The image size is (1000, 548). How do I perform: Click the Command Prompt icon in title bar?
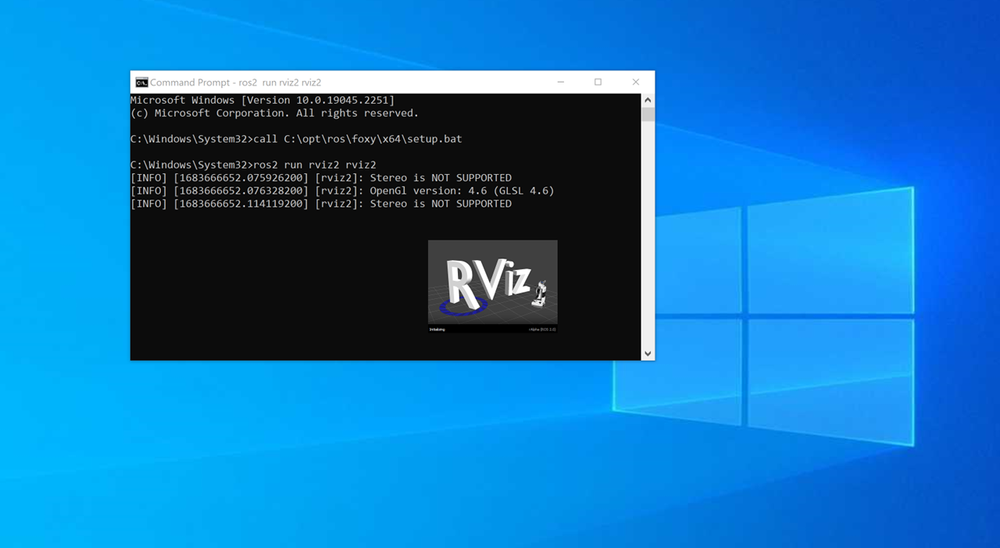click(142, 82)
